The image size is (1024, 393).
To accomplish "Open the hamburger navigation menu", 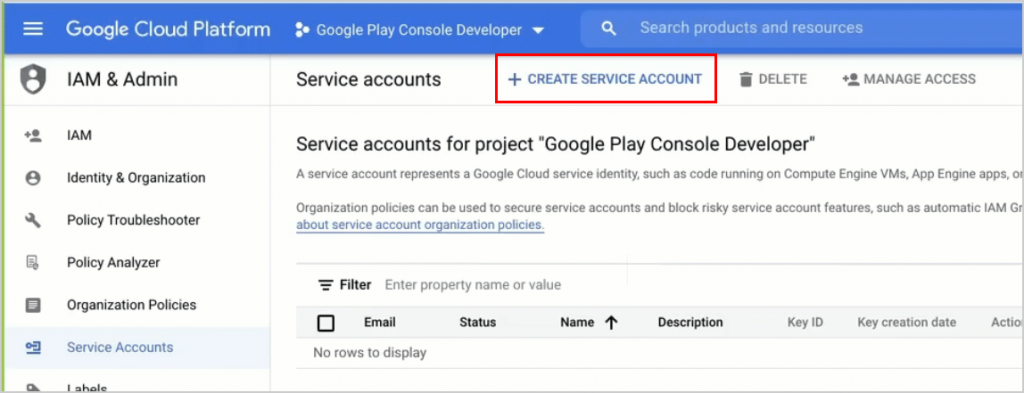I will pyautogui.click(x=33, y=29).
